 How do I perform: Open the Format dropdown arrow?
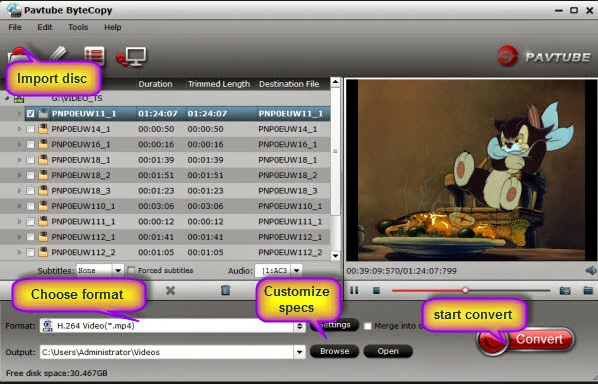[x=300, y=326]
